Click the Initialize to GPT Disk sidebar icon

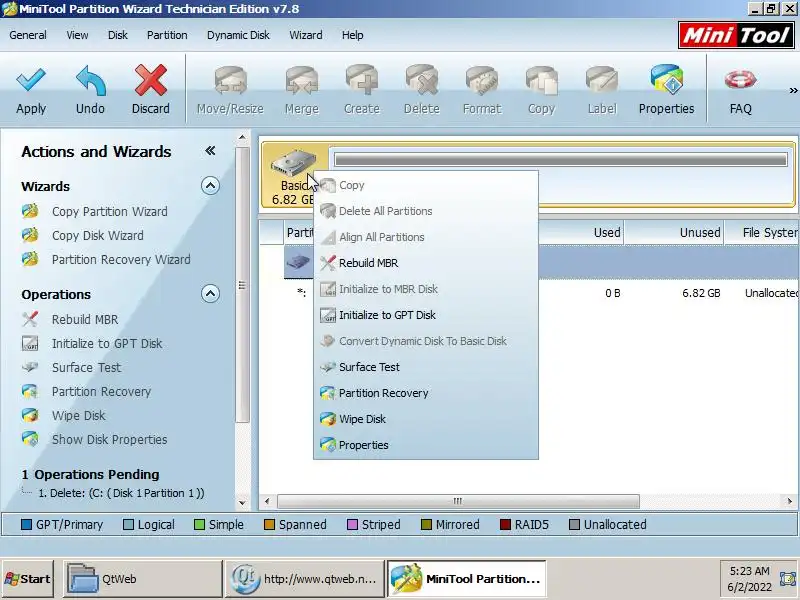coord(30,343)
